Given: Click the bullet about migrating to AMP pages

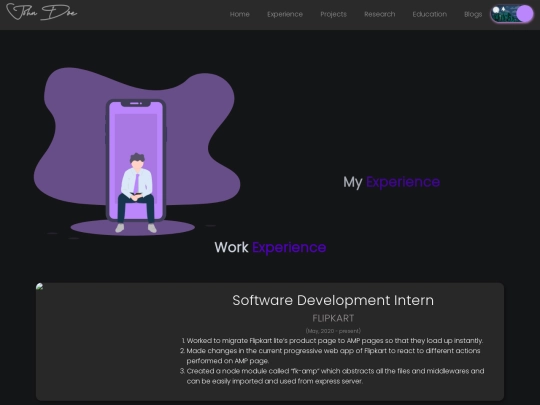Looking at the screenshot, I should coord(335,341).
